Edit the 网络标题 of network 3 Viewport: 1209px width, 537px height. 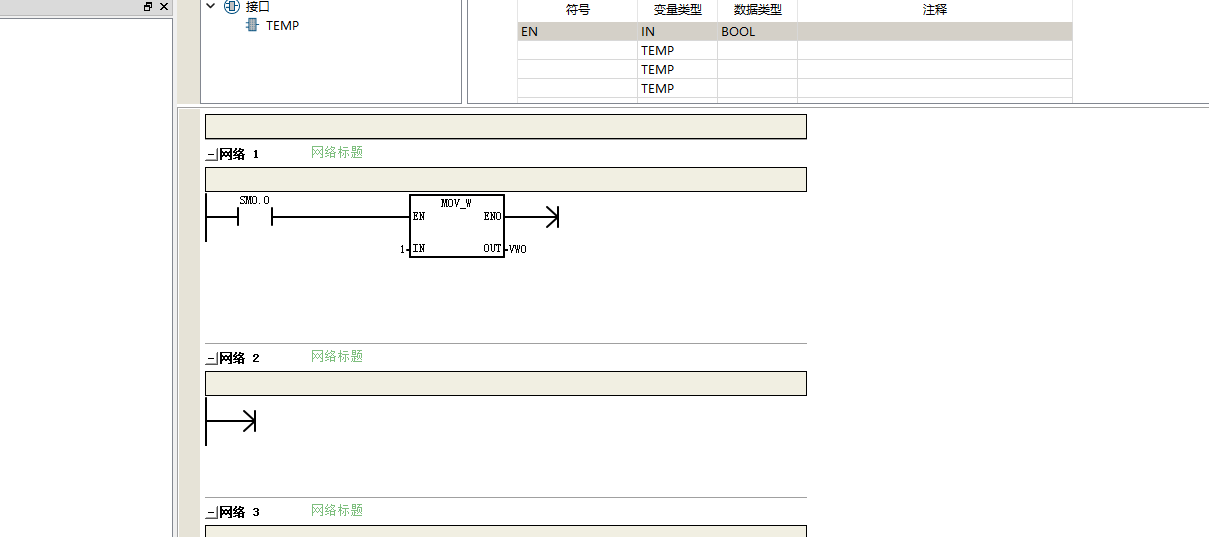click(337, 510)
